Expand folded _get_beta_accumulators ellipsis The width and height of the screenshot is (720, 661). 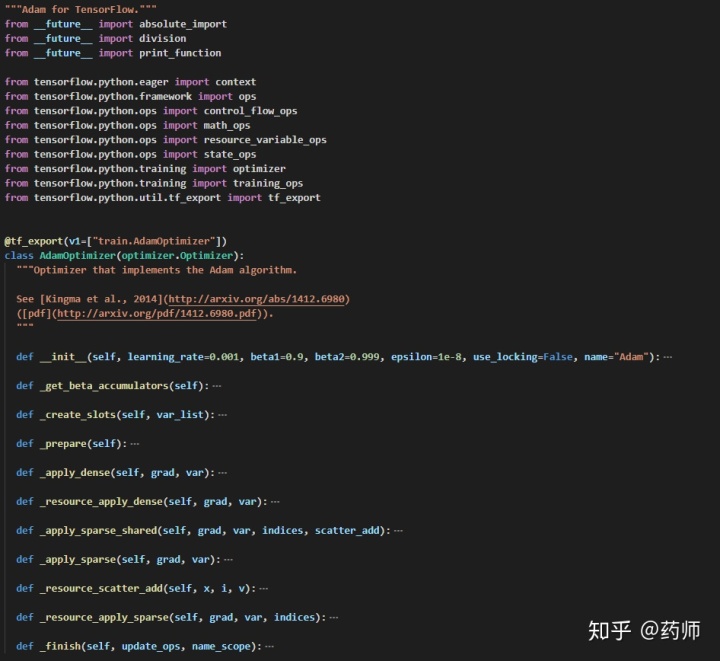point(217,386)
